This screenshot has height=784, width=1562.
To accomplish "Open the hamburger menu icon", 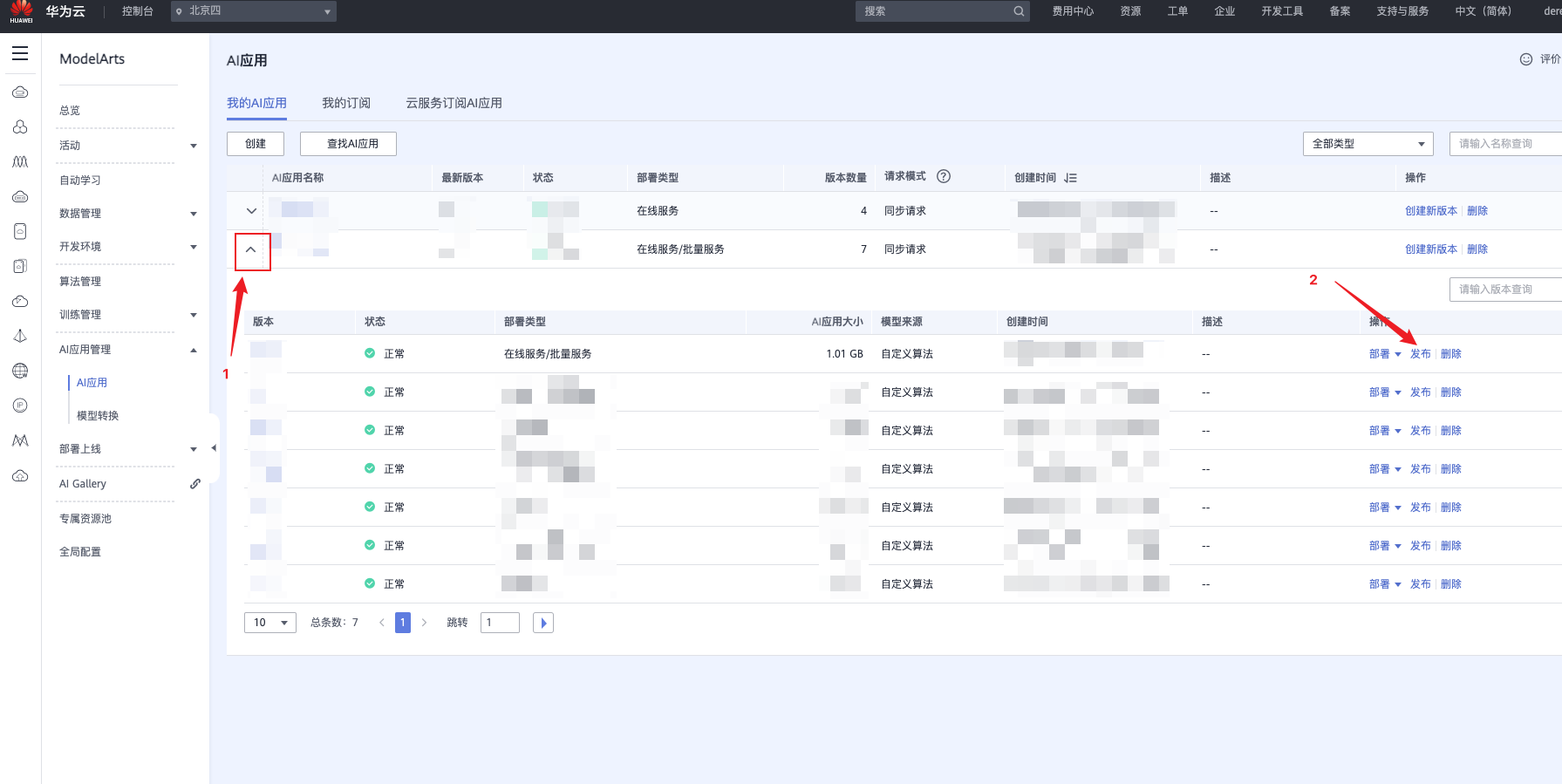I will pos(20,54).
